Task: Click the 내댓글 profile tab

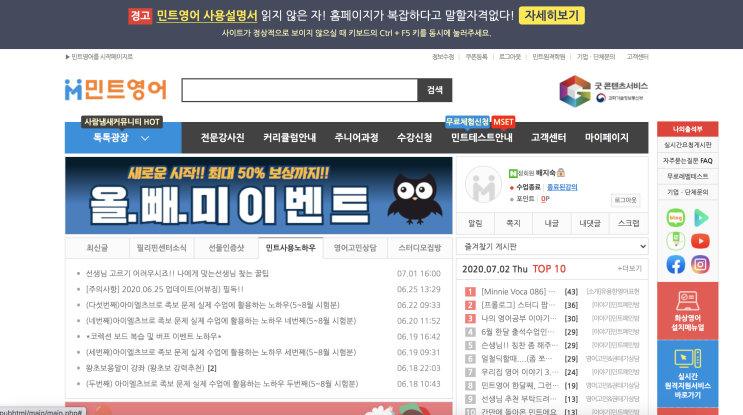Action: tap(590, 223)
